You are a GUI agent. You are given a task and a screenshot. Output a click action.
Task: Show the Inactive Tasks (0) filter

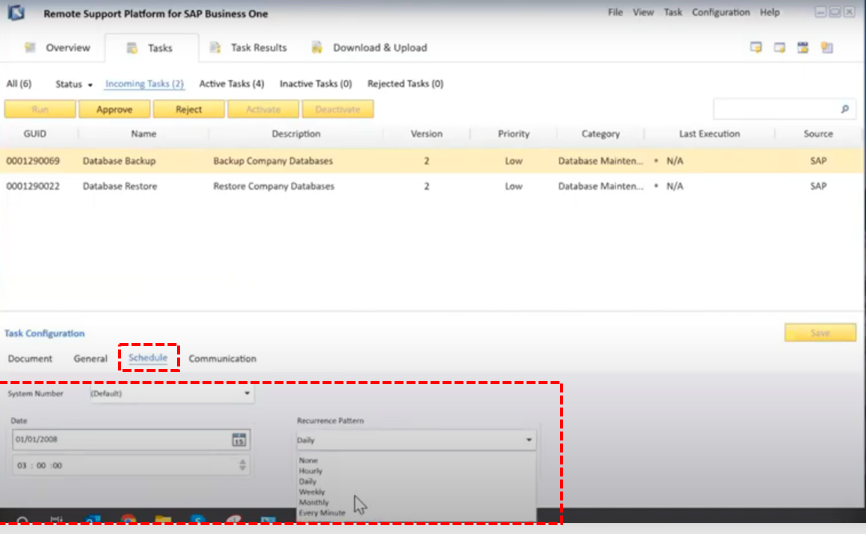coord(315,84)
